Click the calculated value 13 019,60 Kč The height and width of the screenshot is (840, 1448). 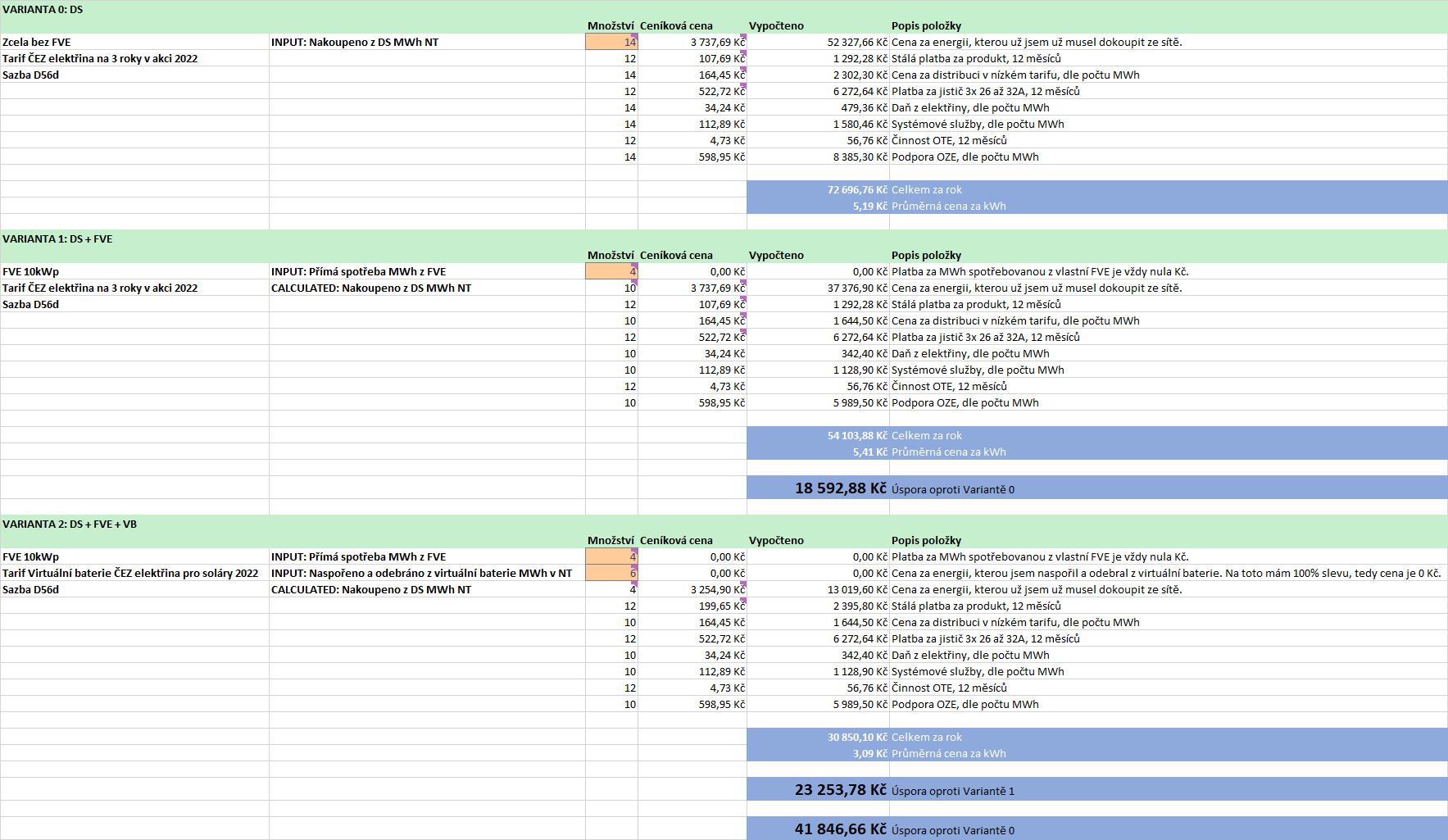pos(857,589)
